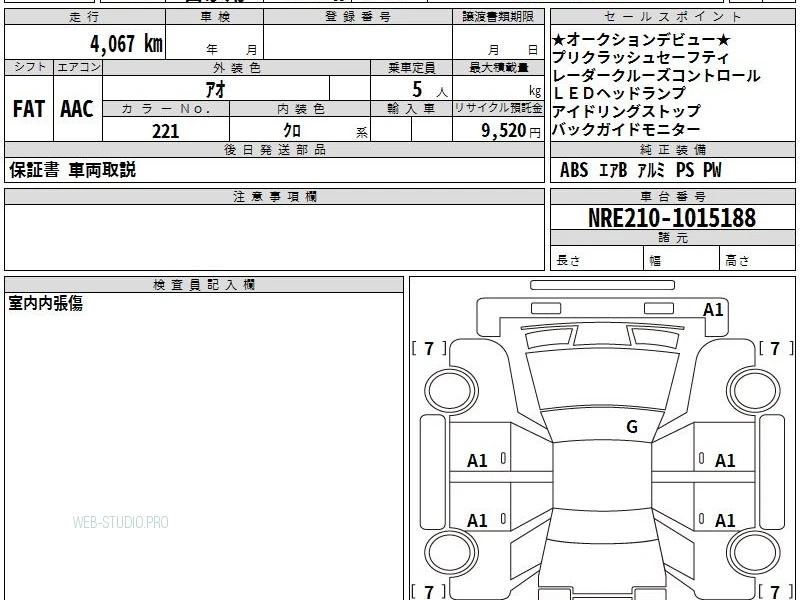This screenshot has width=800, height=600.
Task: Click the seating capacity value 5 人
Action: tap(429, 90)
